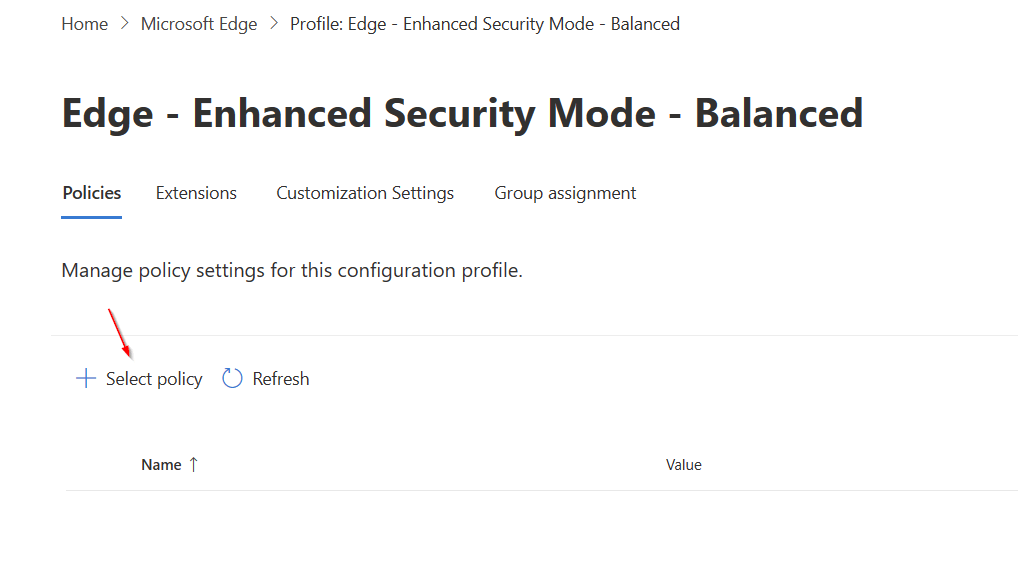The width and height of the screenshot is (1018, 563).
Task: Click the circular Refresh arrow icon
Action: (x=232, y=379)
